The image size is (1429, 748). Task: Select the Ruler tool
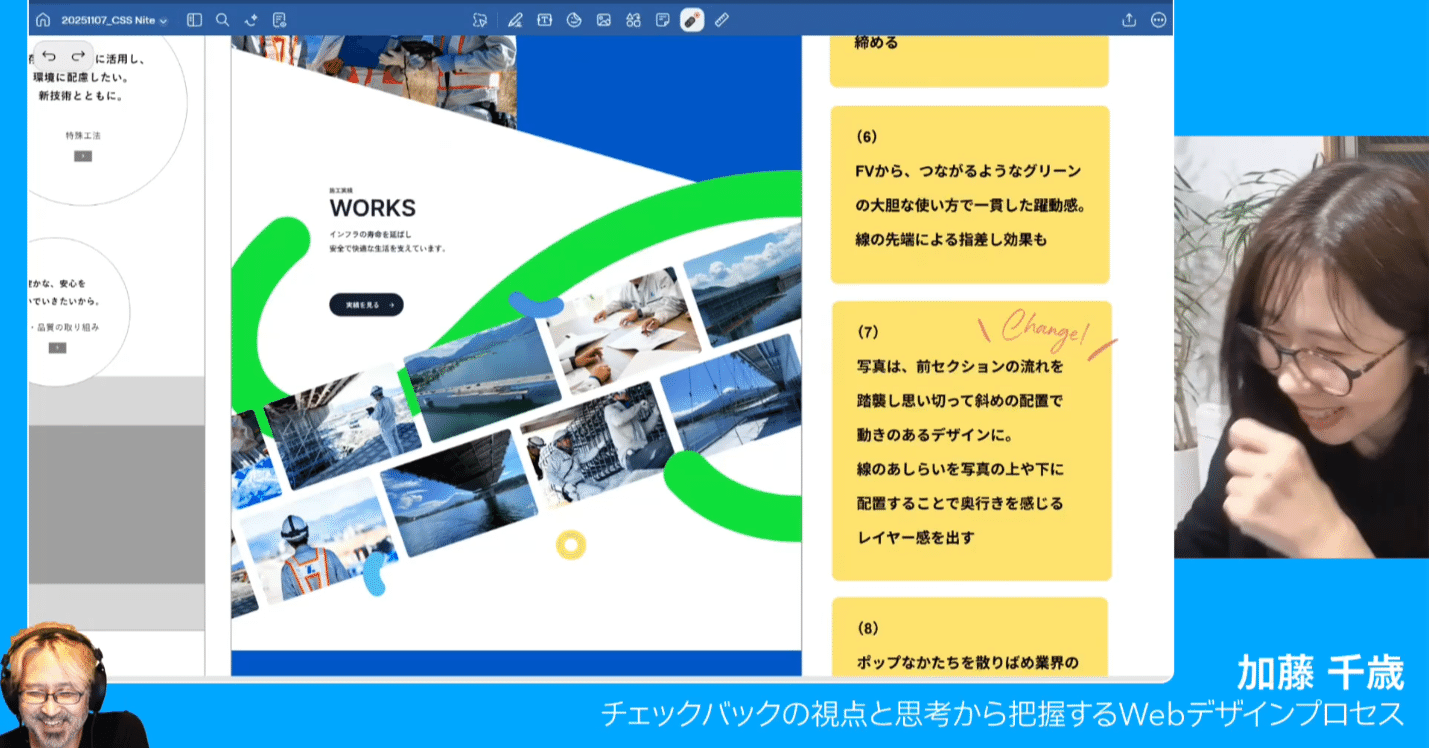click(x=721, y=19)
